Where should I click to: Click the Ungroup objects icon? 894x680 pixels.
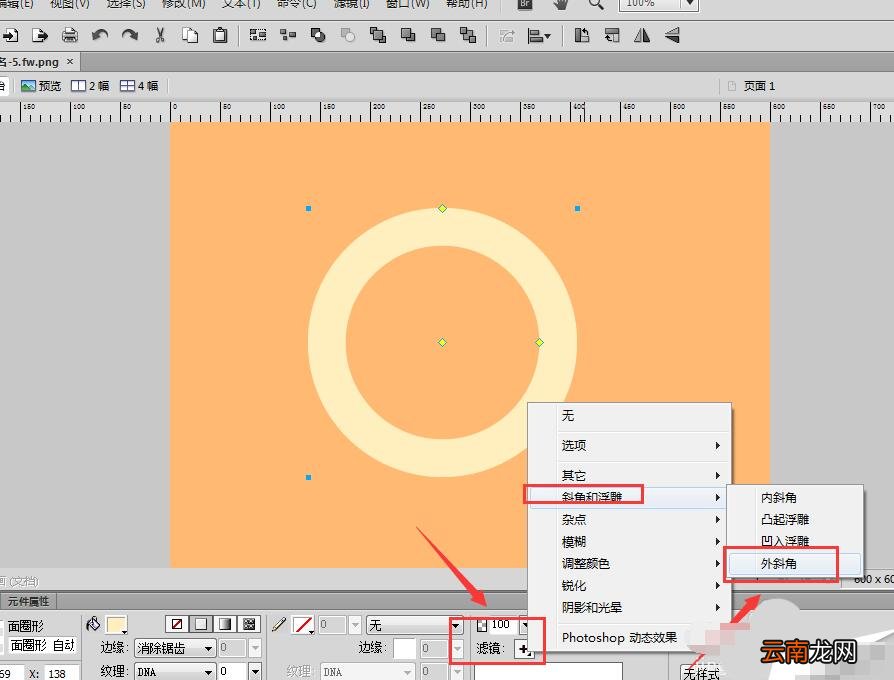pyautogui.click(x=288, y=35)
